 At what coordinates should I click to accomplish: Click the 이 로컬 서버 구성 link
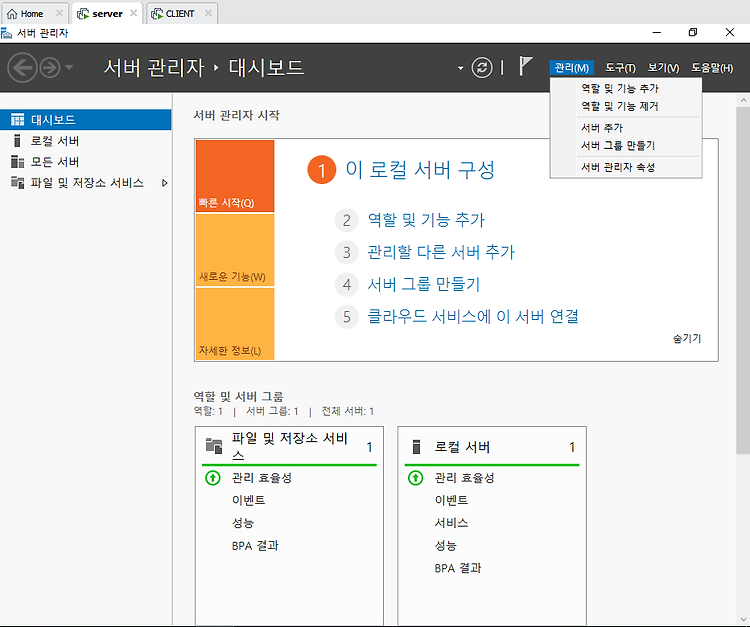point(420,169)
